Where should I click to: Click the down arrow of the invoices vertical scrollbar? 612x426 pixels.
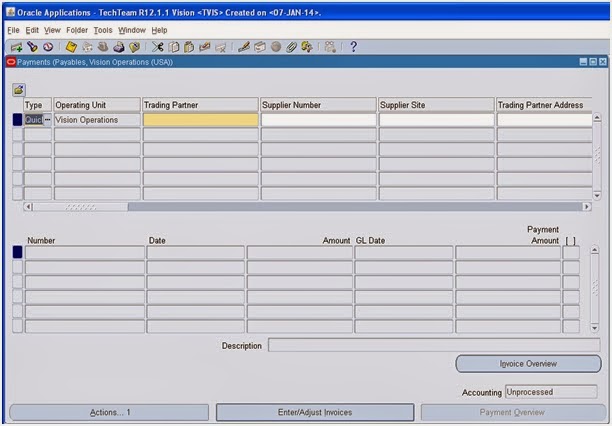tap(594, 328)
